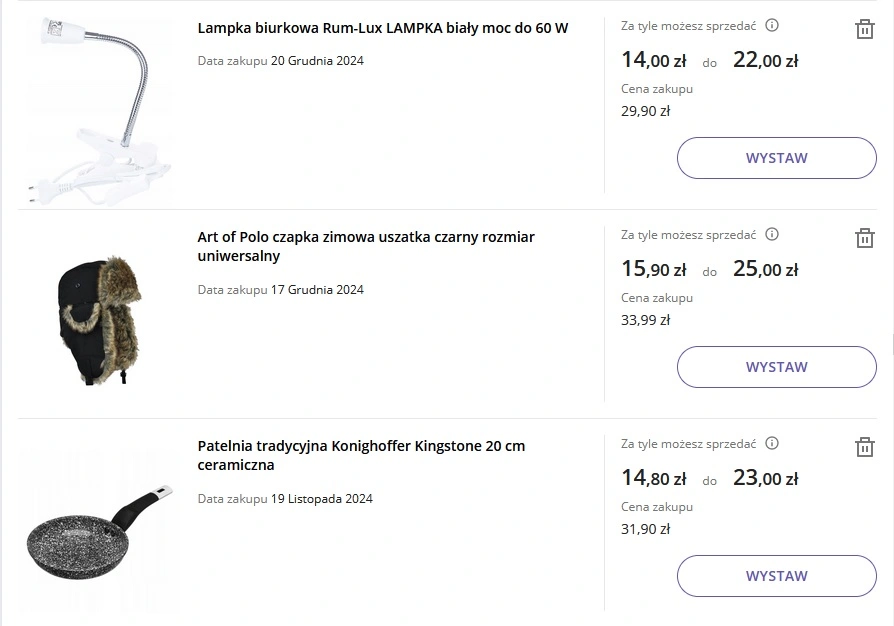Click the black fur winter hat image
Screen dimensions: 894x626
(98, 320)
